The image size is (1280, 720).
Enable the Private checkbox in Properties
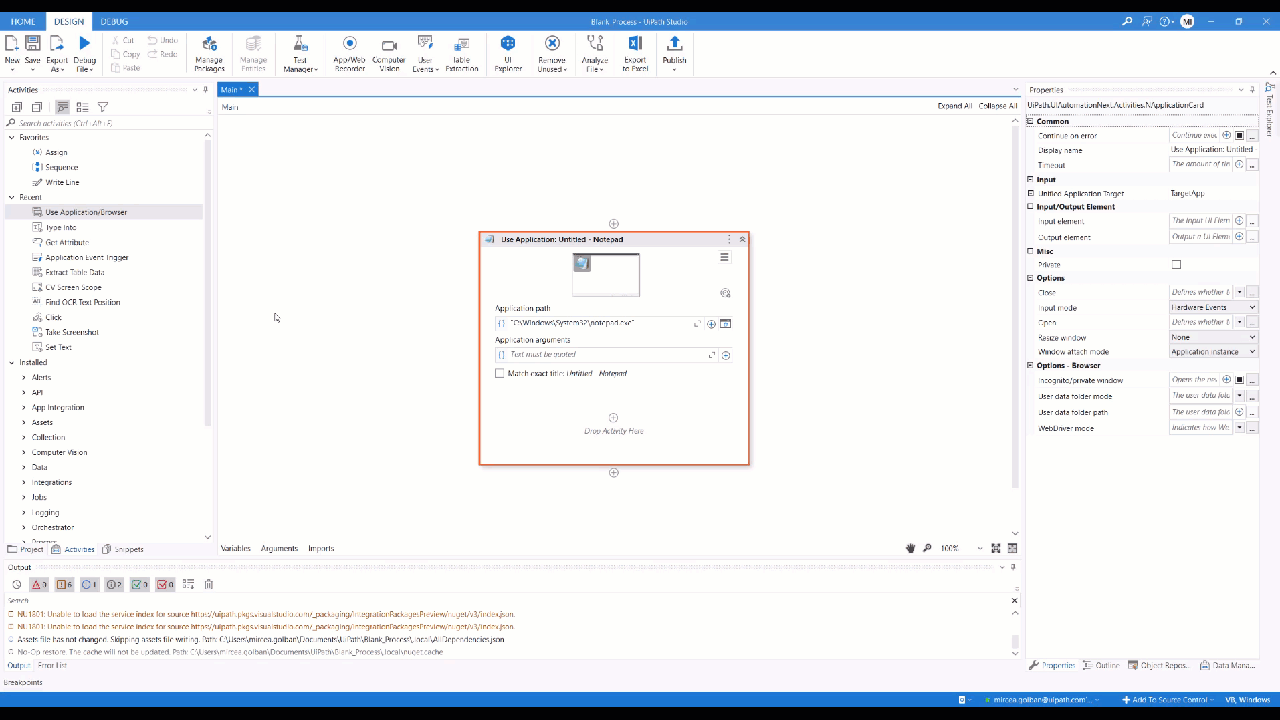point(1176,264)
